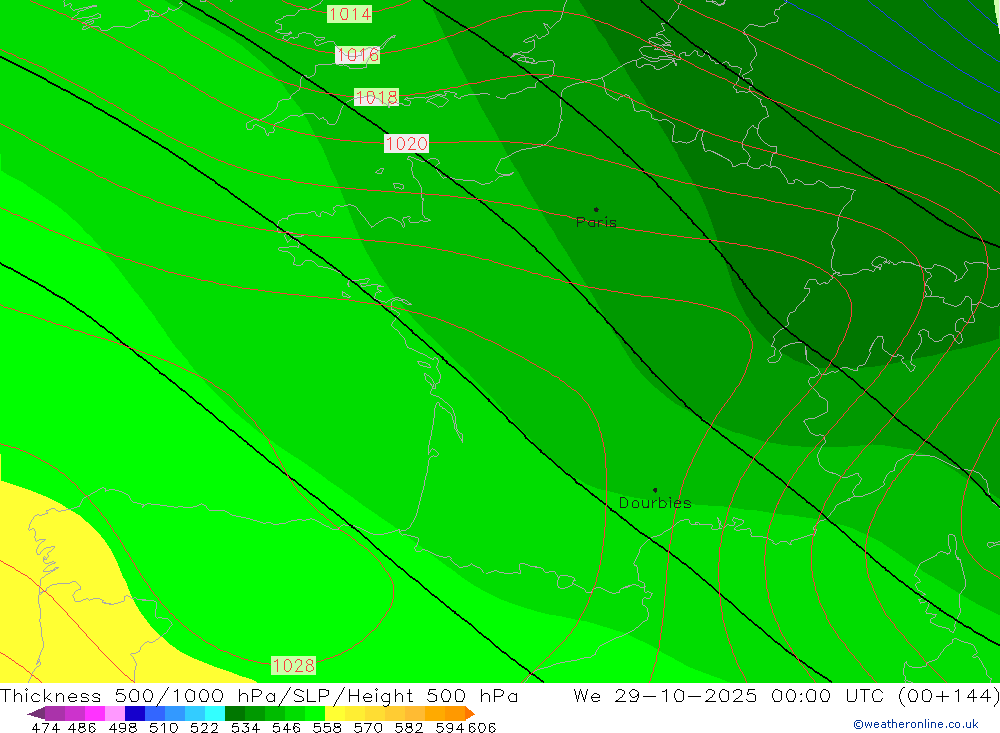This screenshot has height=733, width=1000.
Task: Select the Paris city label
Action: tap(596, 222)
